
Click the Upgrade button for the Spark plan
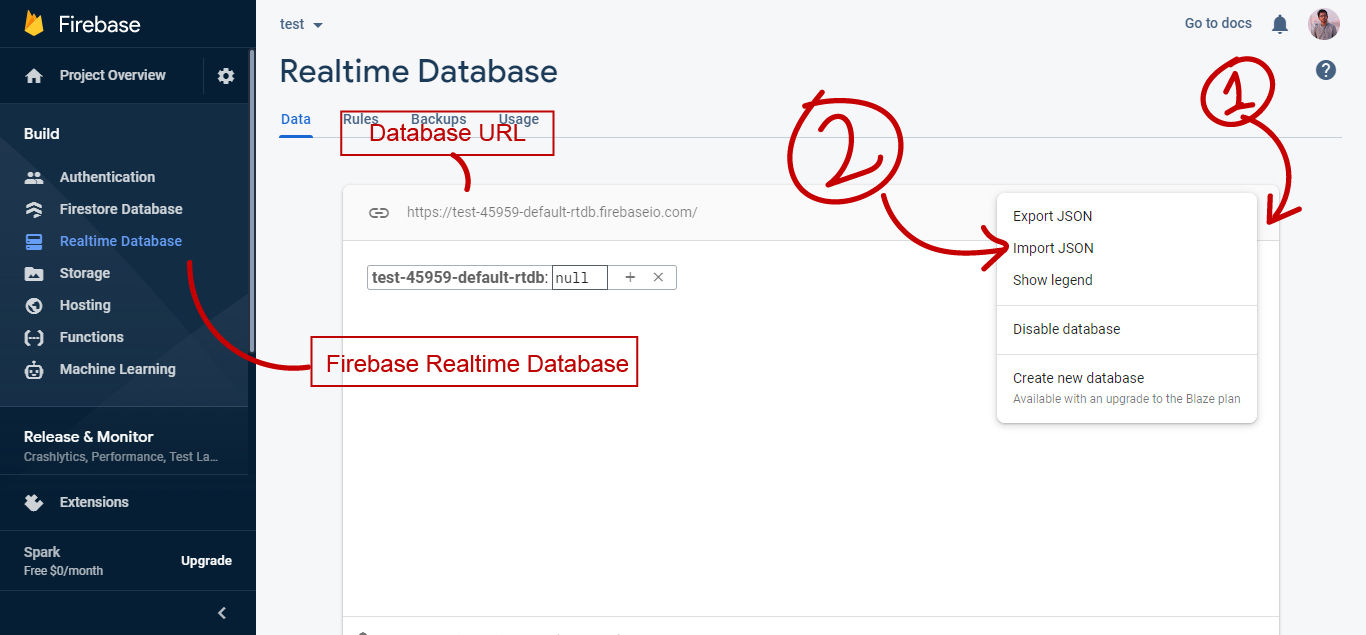(206, 560)
